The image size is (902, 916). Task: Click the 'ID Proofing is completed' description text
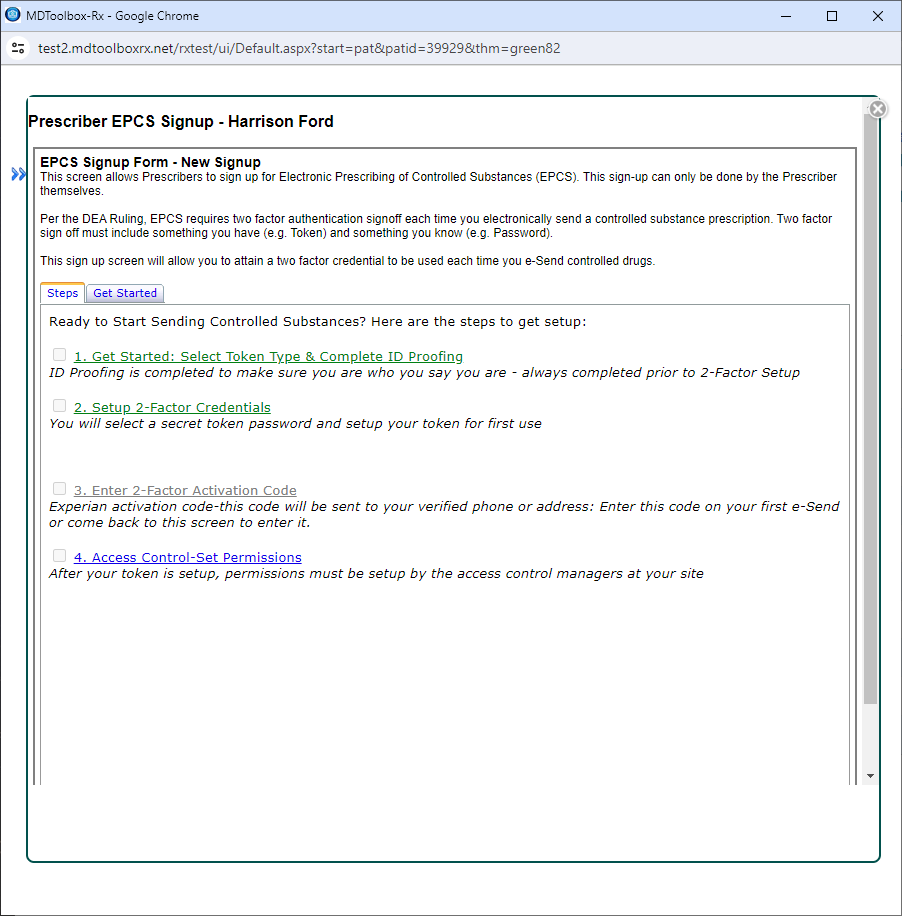424,373
